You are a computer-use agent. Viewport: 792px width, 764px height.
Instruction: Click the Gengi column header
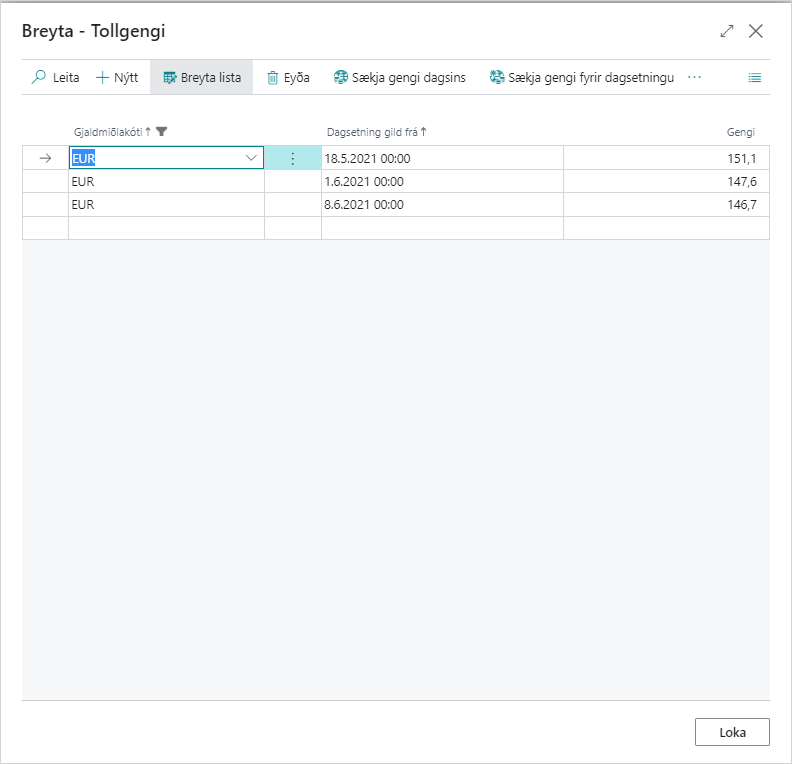coord(740,132)
